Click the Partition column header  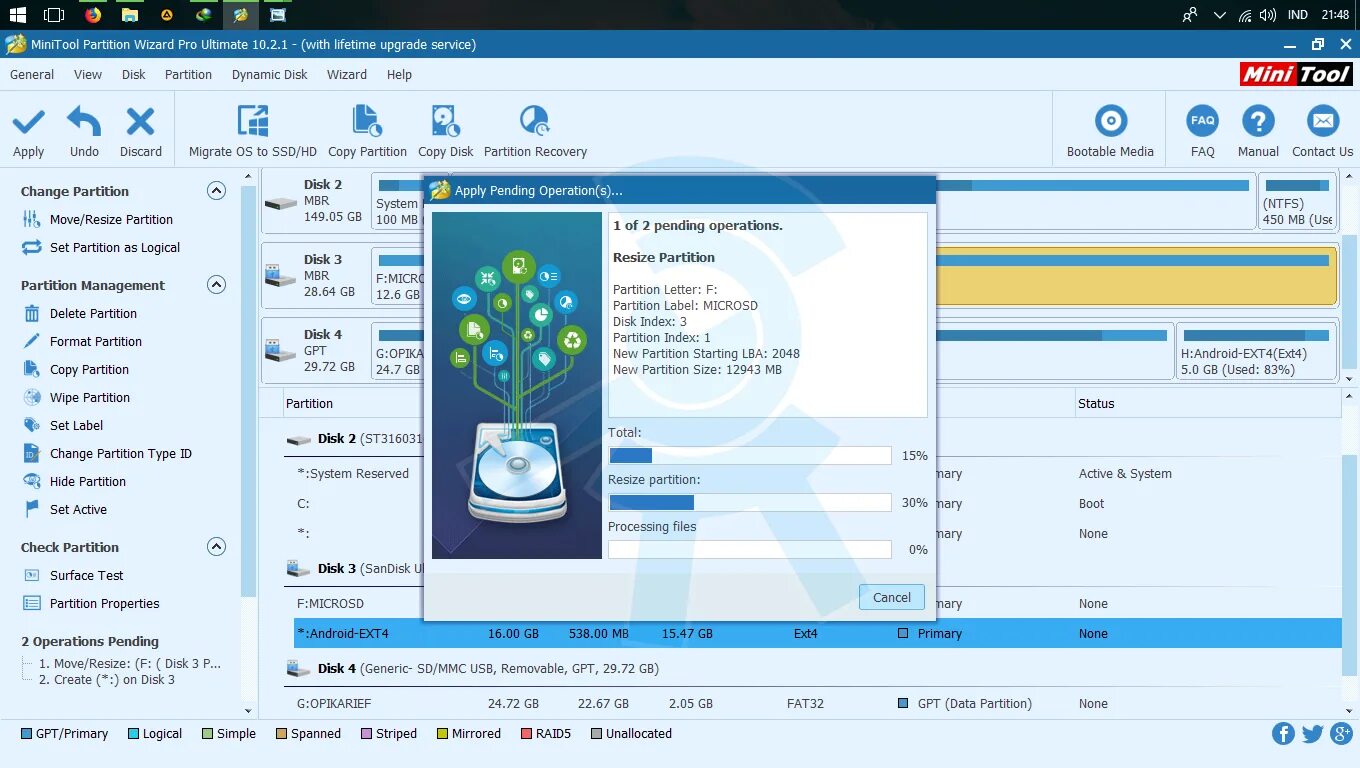(x=309, y=403)
